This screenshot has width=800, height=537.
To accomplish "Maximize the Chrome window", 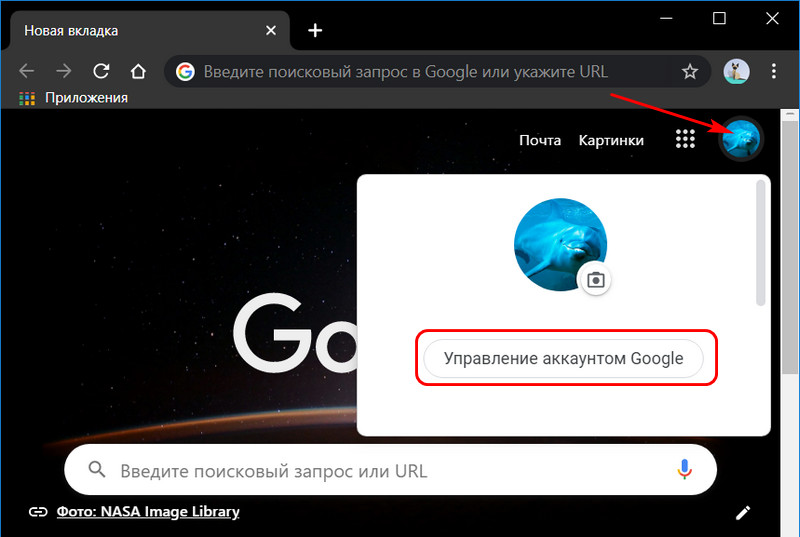I will pos(719,18).
